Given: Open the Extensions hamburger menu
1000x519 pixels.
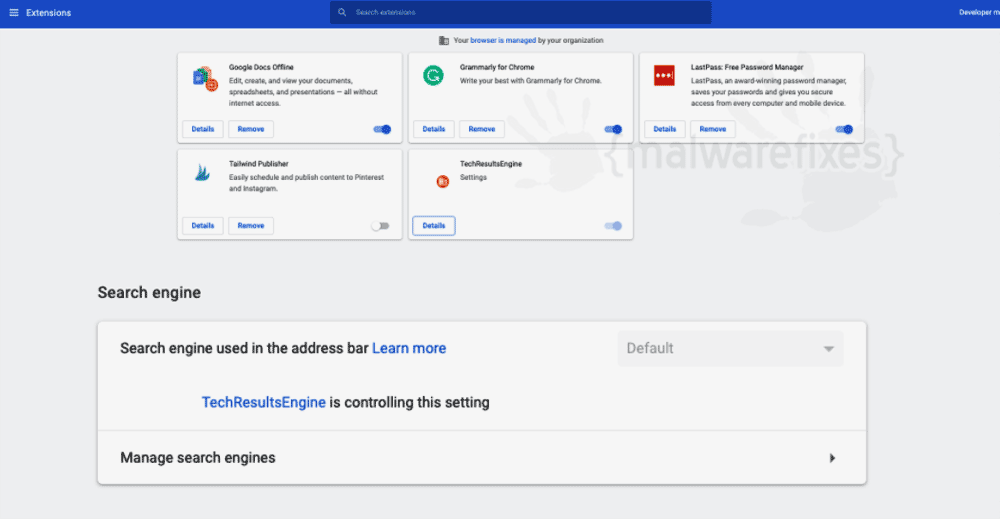Looking at the screenshot, I should (14, 13).
